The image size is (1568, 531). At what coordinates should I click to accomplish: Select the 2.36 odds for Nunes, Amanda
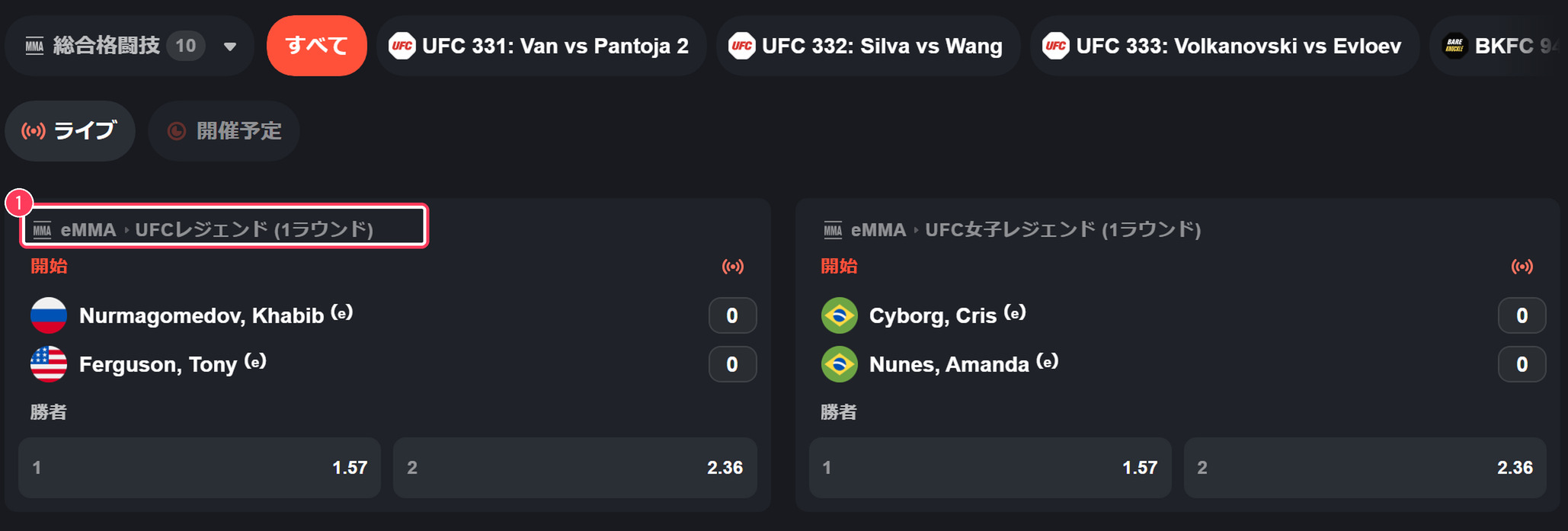click(x=1365, y=468)
